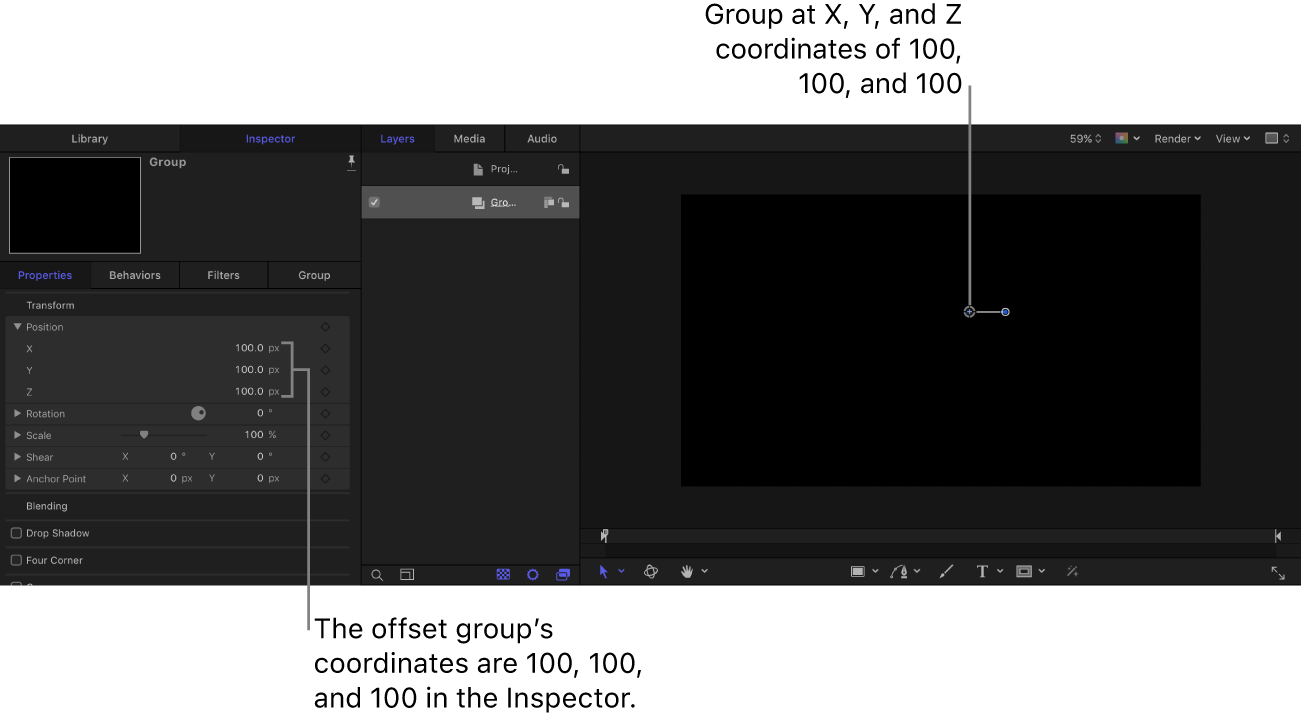Open the Media tab

pos(469,138)
